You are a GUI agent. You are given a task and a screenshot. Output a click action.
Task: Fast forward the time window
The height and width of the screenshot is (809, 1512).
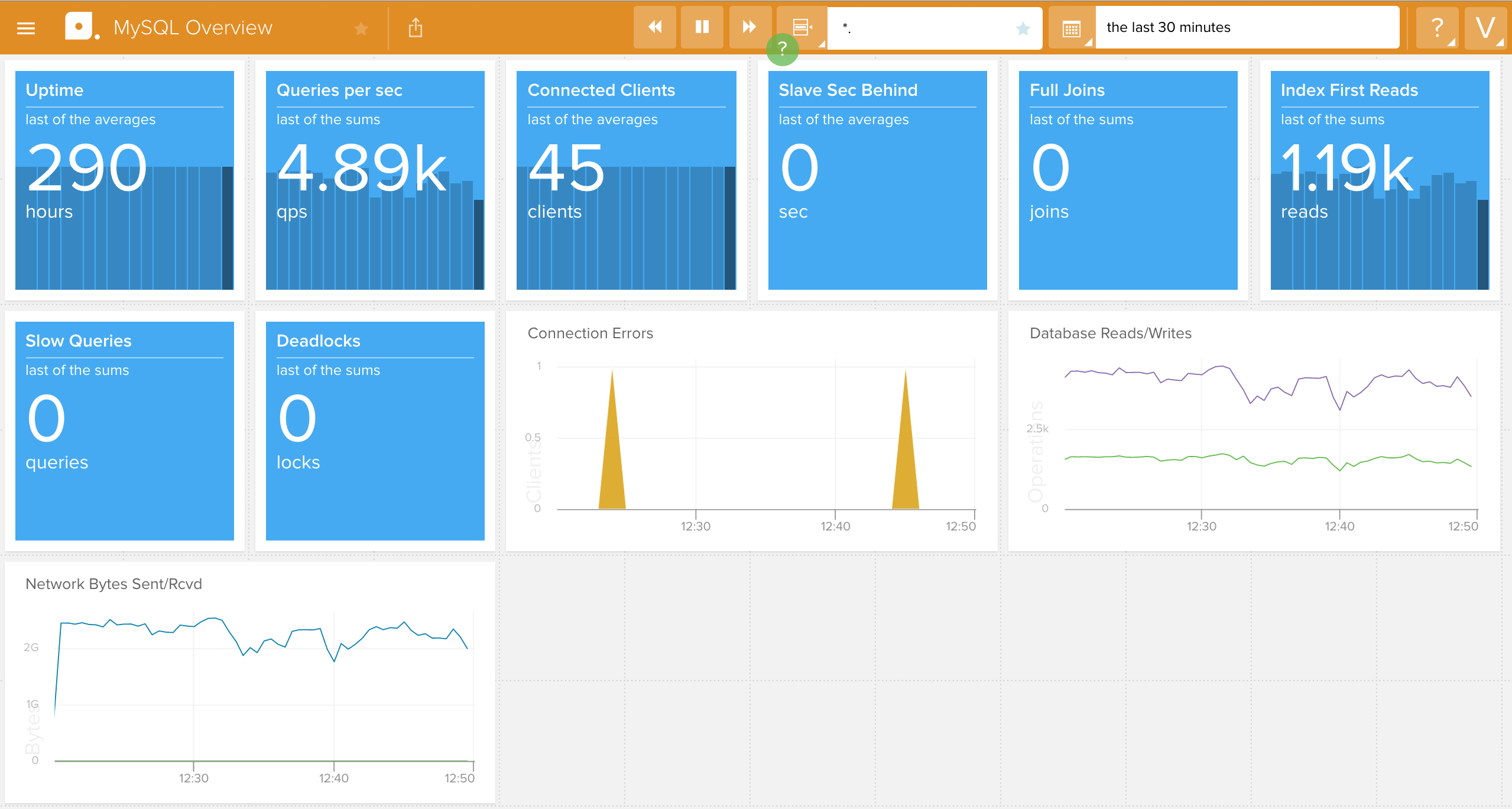(x=750, y=27)
